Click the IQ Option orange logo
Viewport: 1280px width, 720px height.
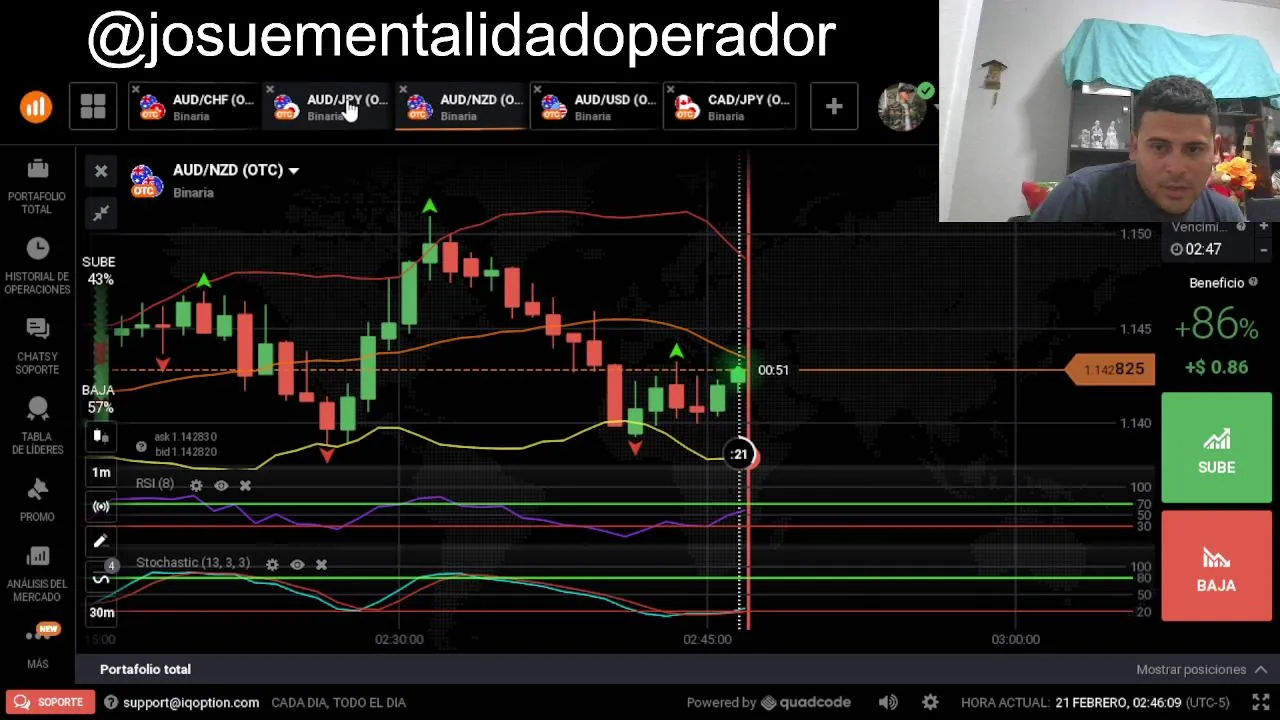(x=36, y=106)
